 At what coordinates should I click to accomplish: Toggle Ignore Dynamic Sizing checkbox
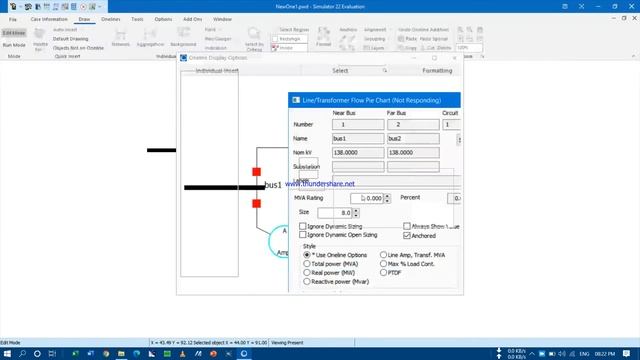click(x=302, y=226)
